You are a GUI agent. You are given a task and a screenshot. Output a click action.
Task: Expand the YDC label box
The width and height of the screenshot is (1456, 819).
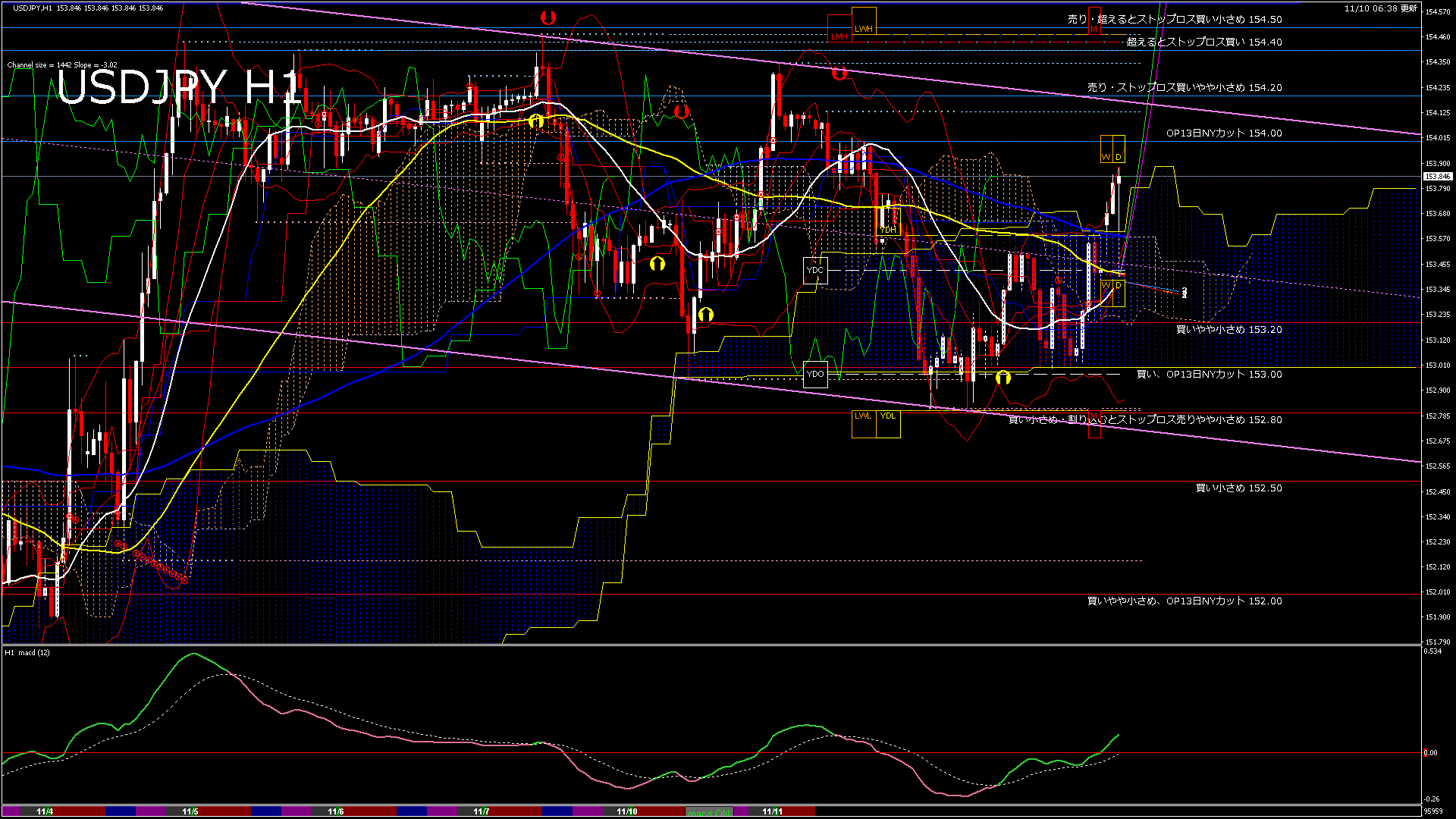(815, 271)
